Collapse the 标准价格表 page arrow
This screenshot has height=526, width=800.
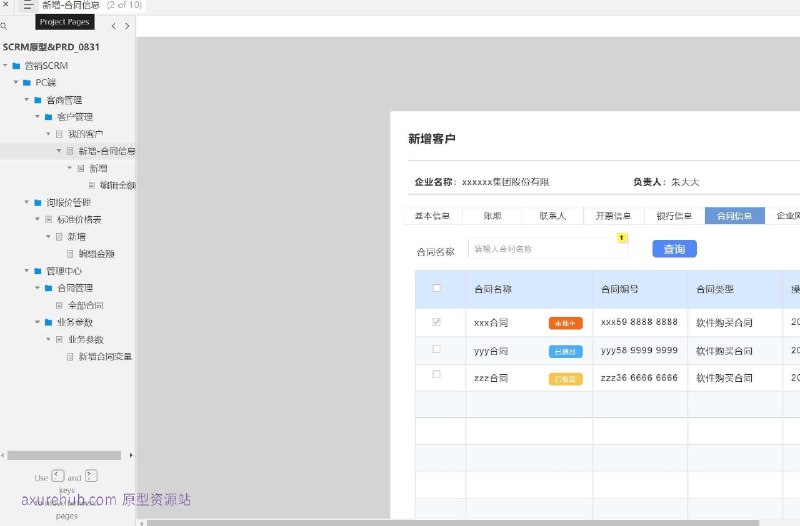point(37,219)
